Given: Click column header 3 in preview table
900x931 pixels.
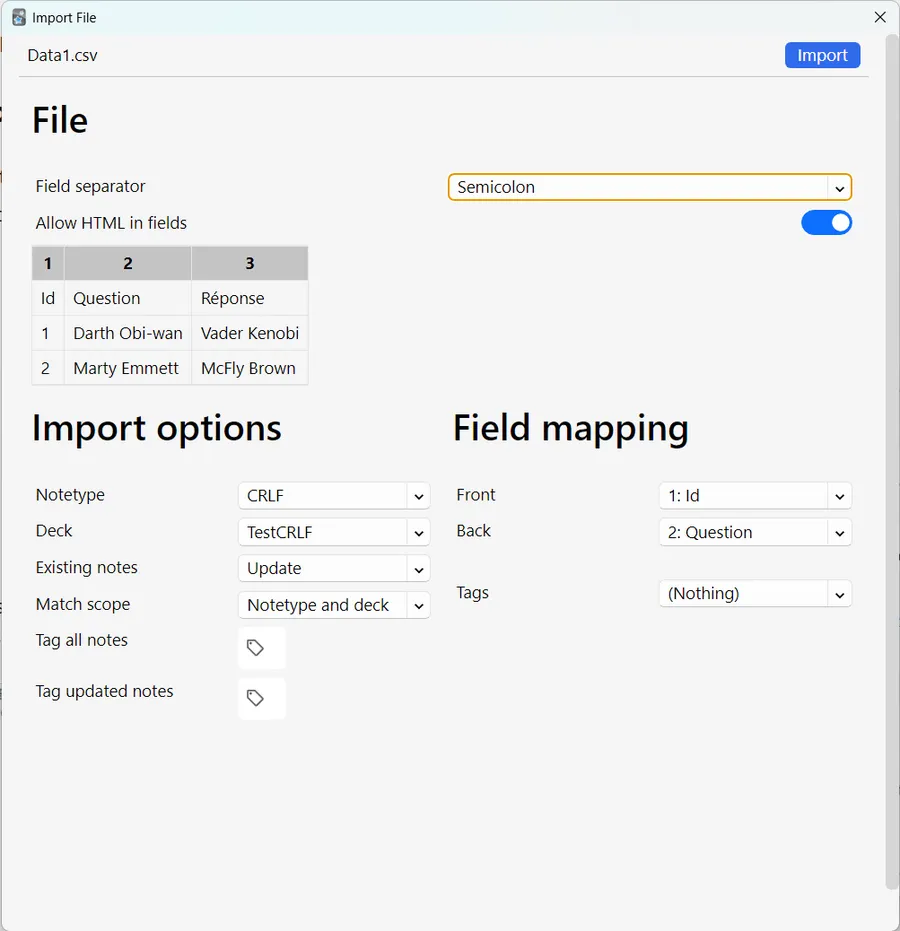Looking at the screenshot, I should pos(249,264).
